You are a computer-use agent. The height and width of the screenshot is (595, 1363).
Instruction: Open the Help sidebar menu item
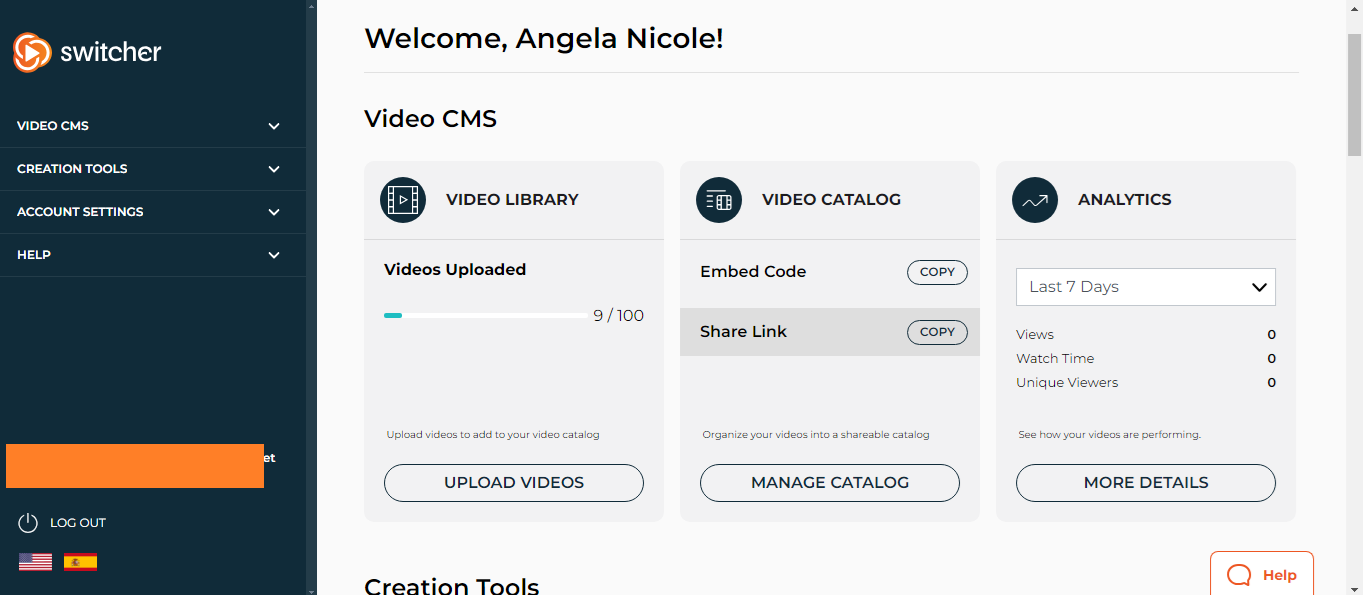point(34,255)
